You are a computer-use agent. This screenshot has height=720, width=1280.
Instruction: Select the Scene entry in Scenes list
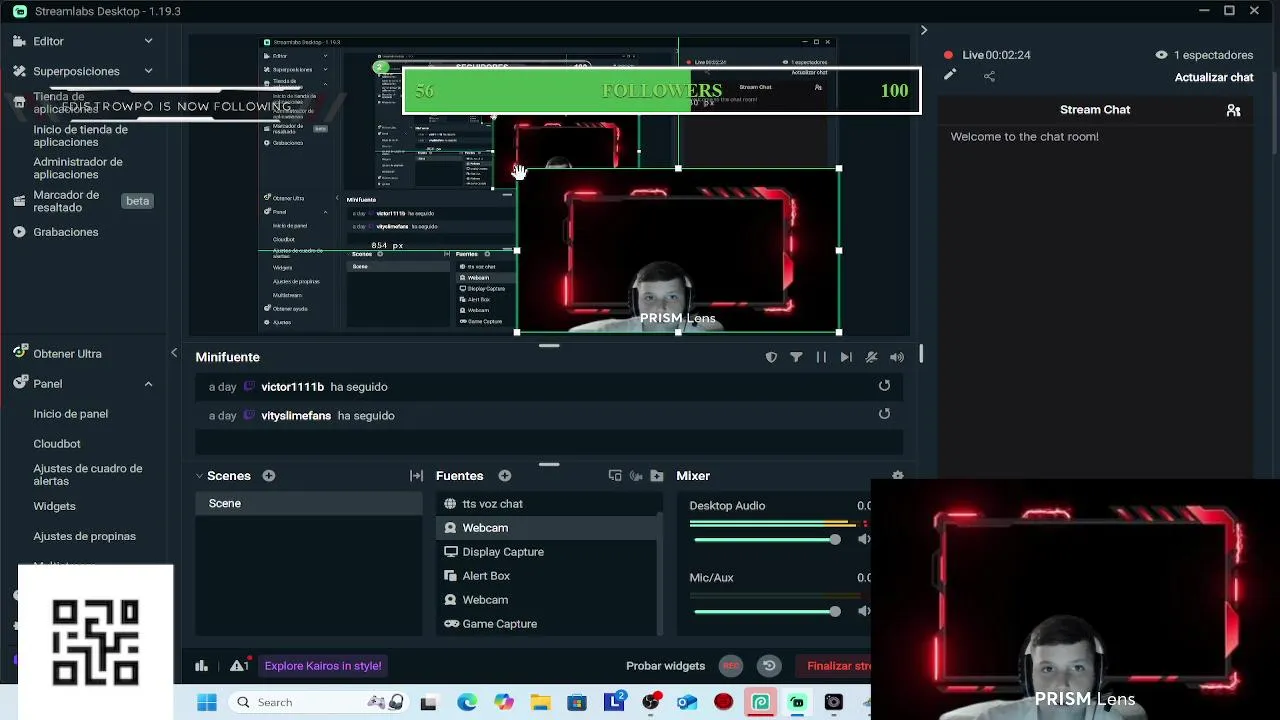(x=309, y=504)
